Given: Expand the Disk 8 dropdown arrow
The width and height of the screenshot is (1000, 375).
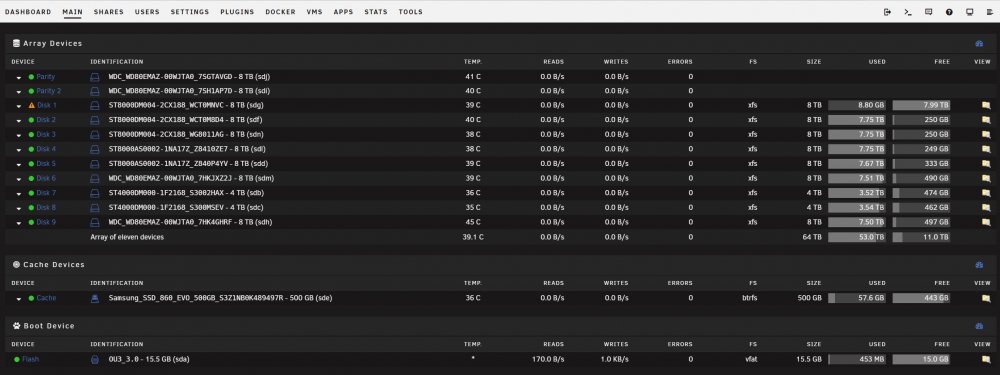Looking at the screenshot, I should tap(18, 209).
